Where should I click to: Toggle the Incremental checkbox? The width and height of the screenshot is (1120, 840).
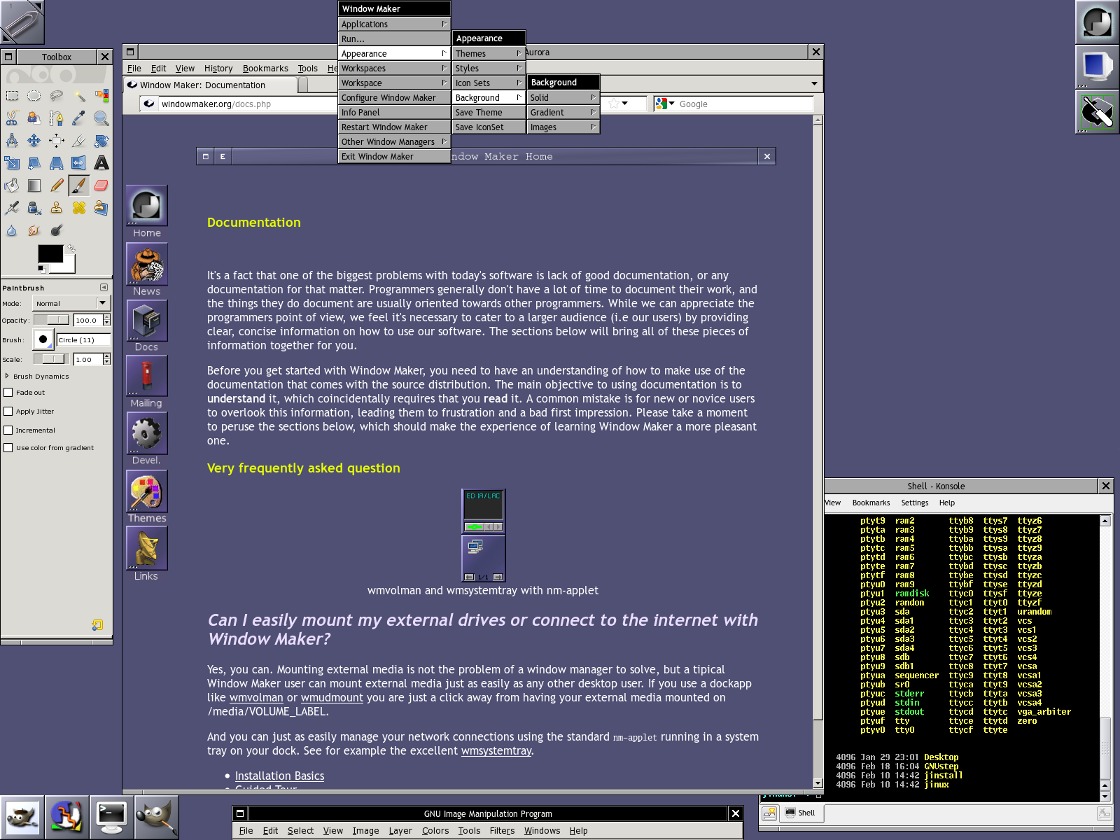[9, 430]
